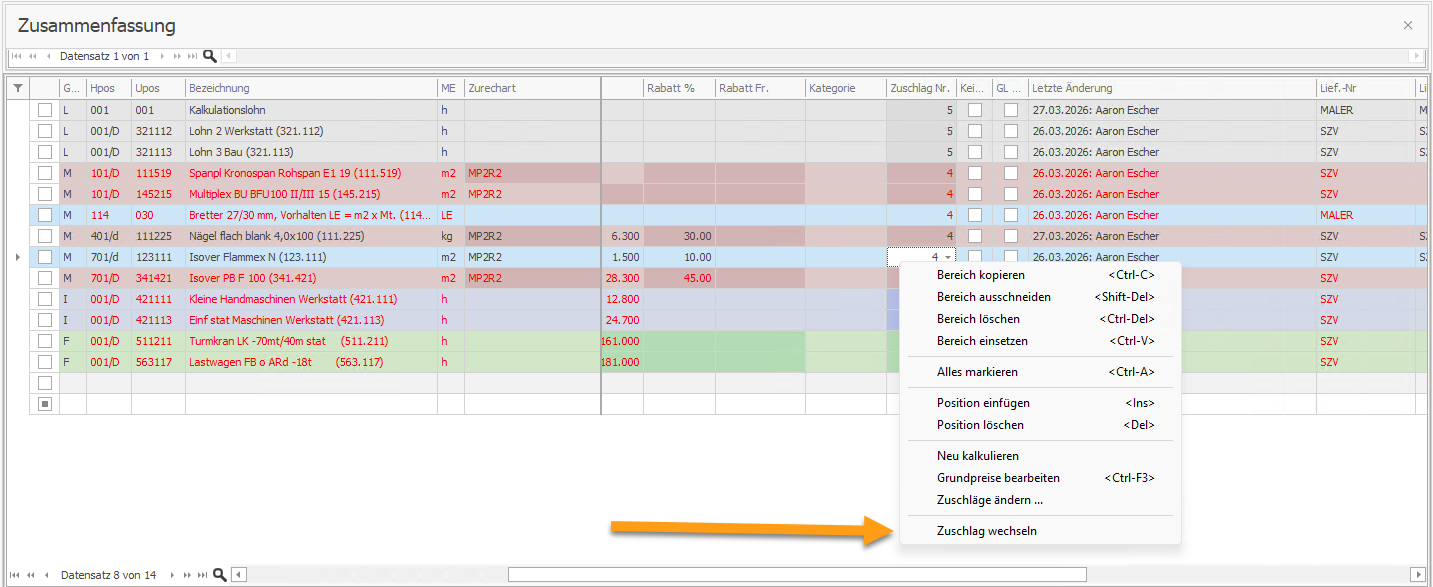Click left arrow of bottom horizontal scrollbar

(239, 575)
